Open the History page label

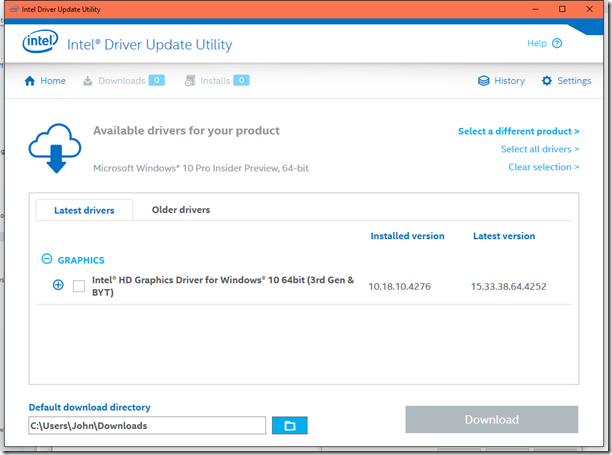point(509,81)
